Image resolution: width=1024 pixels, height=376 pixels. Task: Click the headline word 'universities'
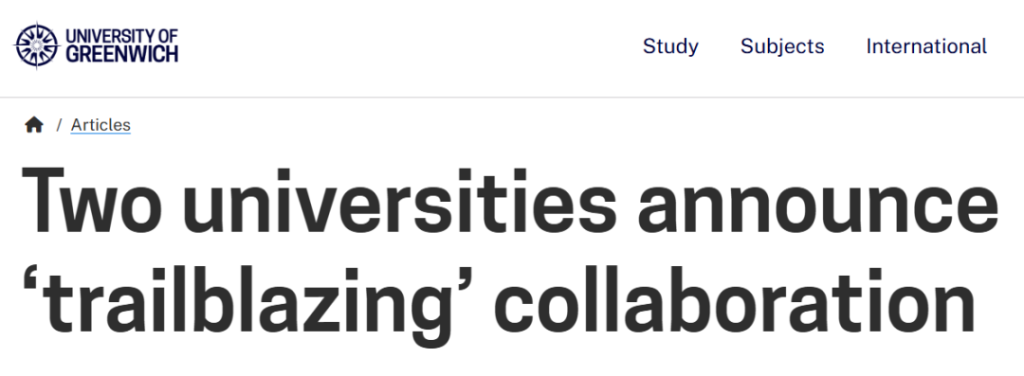click(x=399, y=200)
